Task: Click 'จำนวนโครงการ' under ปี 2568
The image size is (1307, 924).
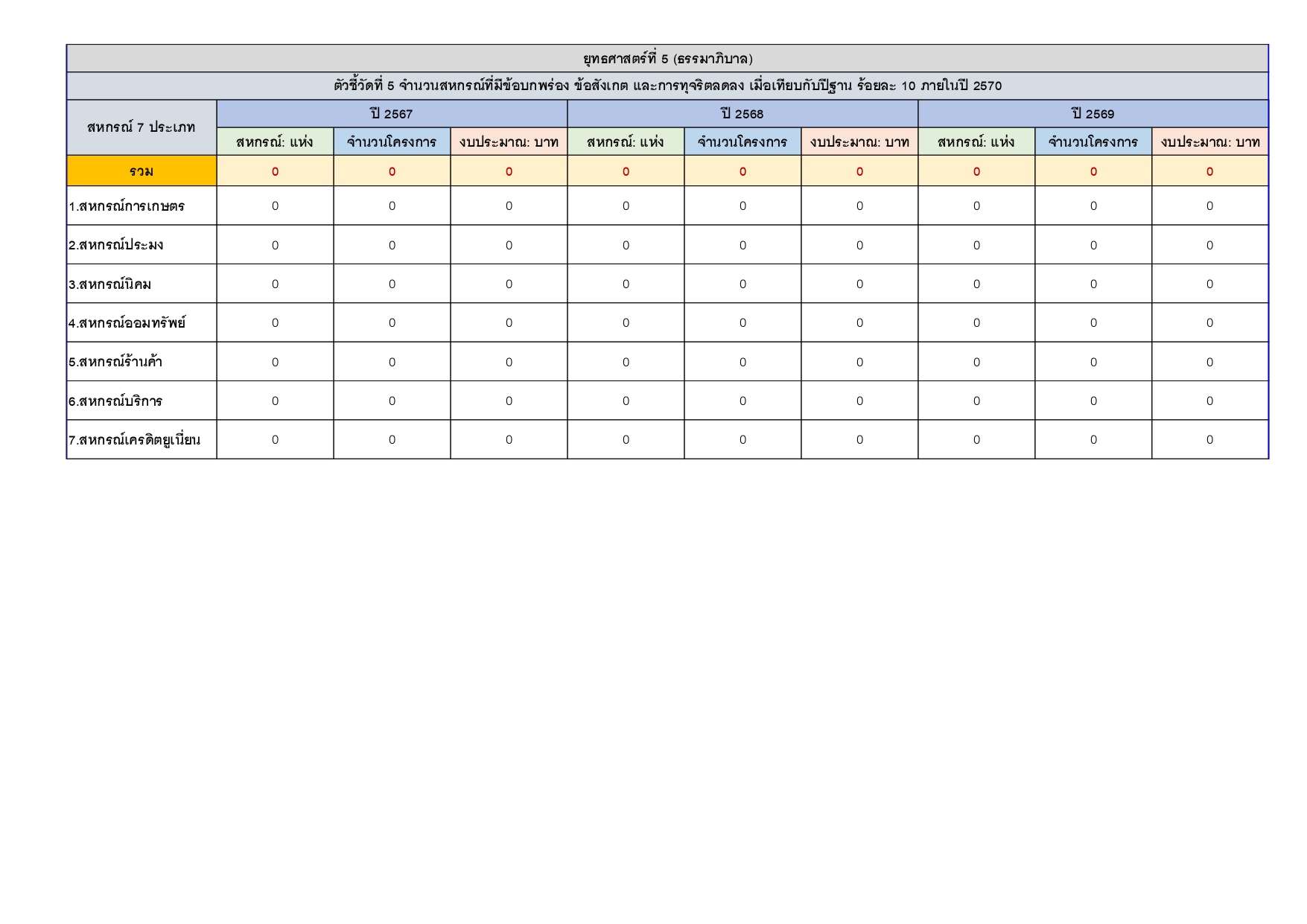Action: pos(742,141)
